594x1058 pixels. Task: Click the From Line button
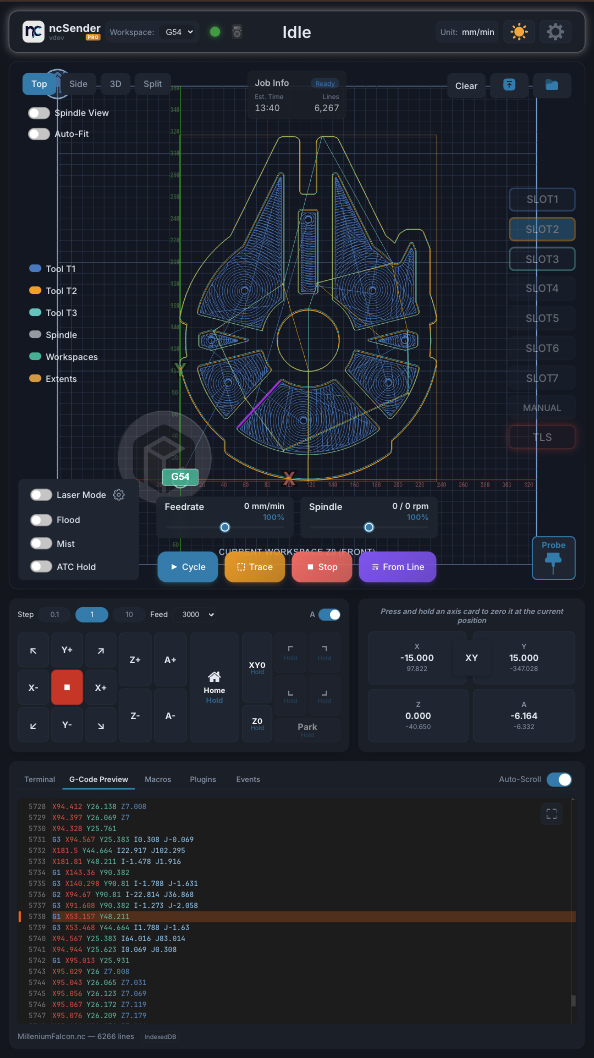398,567
